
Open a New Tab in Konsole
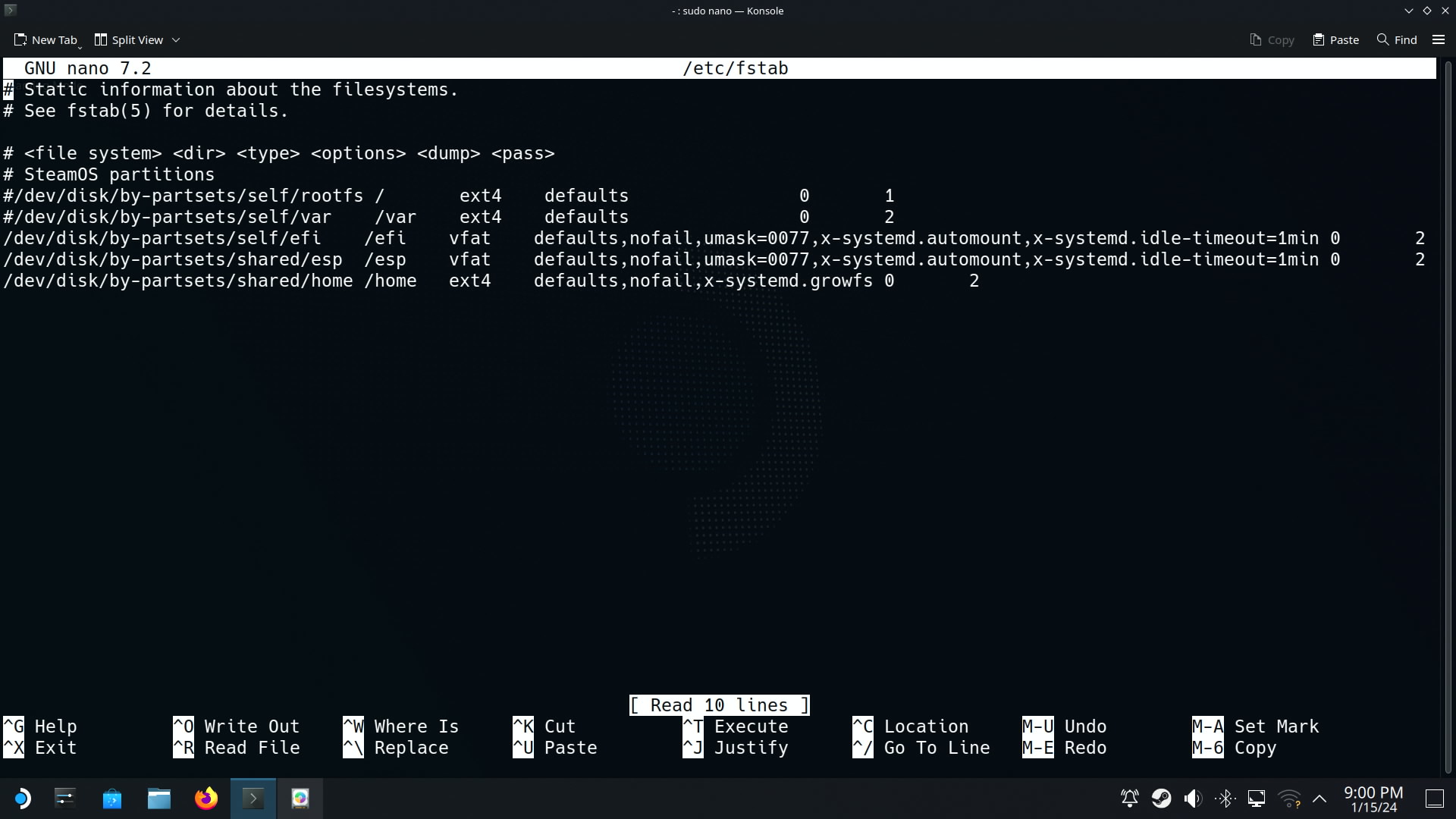[x=45, y=39]
